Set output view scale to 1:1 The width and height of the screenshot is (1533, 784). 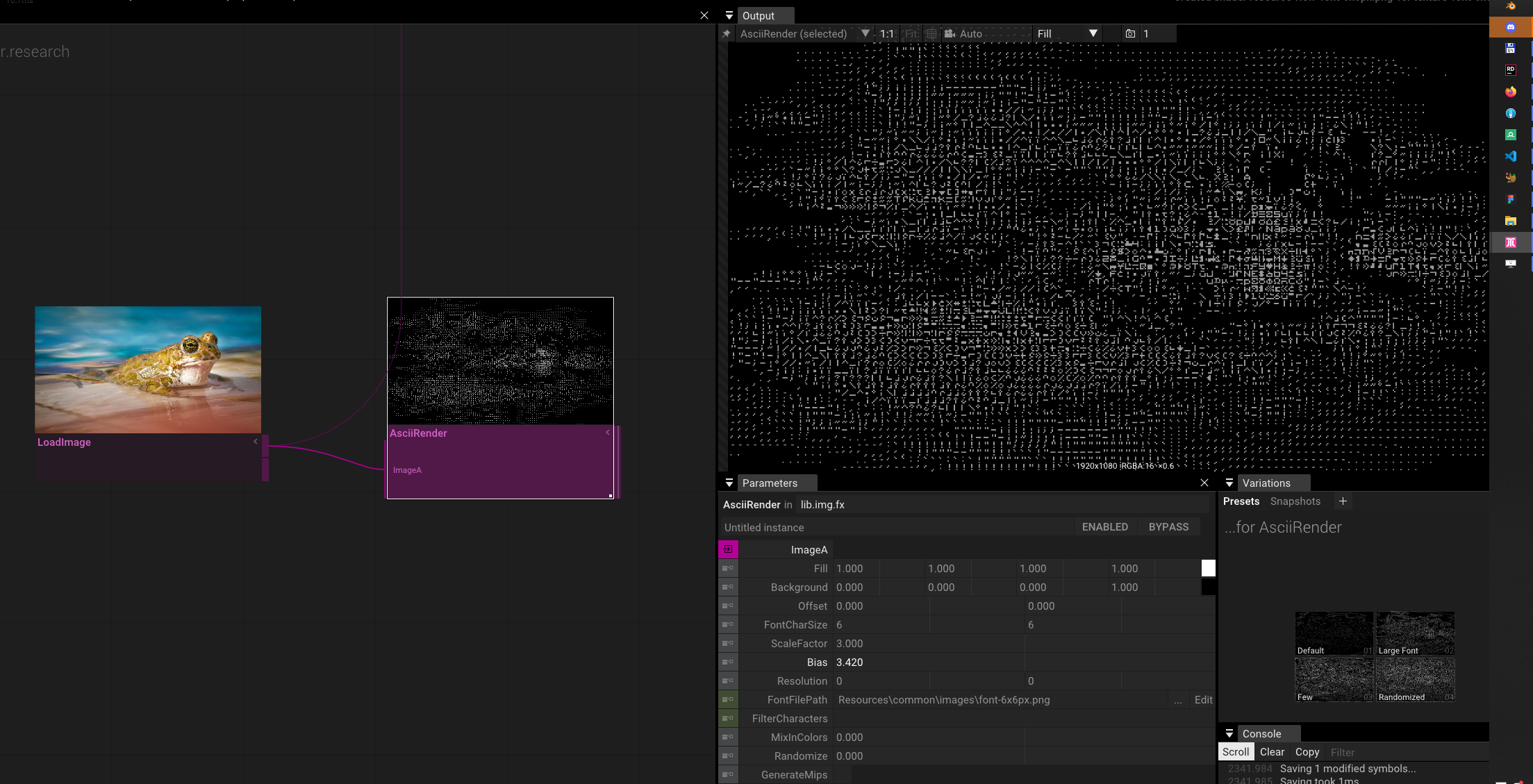pos(887,33)
